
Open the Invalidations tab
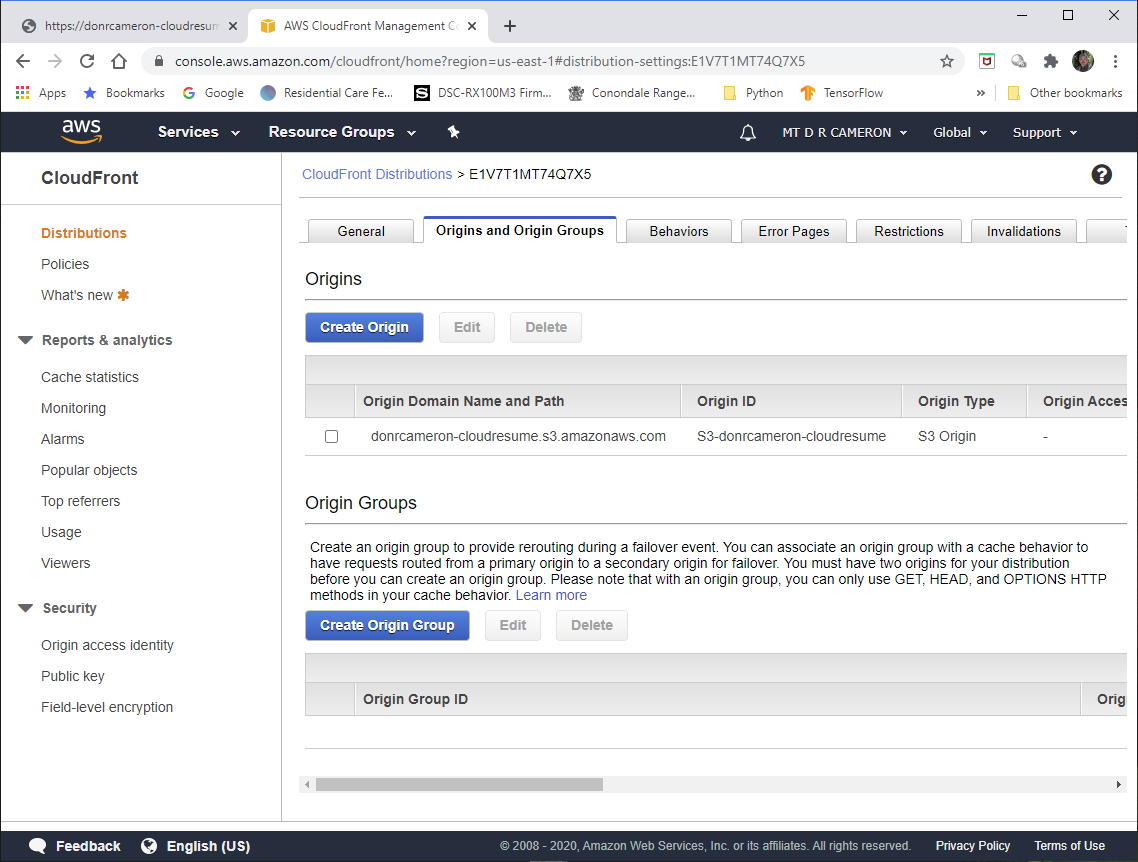(x=1023, y=231)
